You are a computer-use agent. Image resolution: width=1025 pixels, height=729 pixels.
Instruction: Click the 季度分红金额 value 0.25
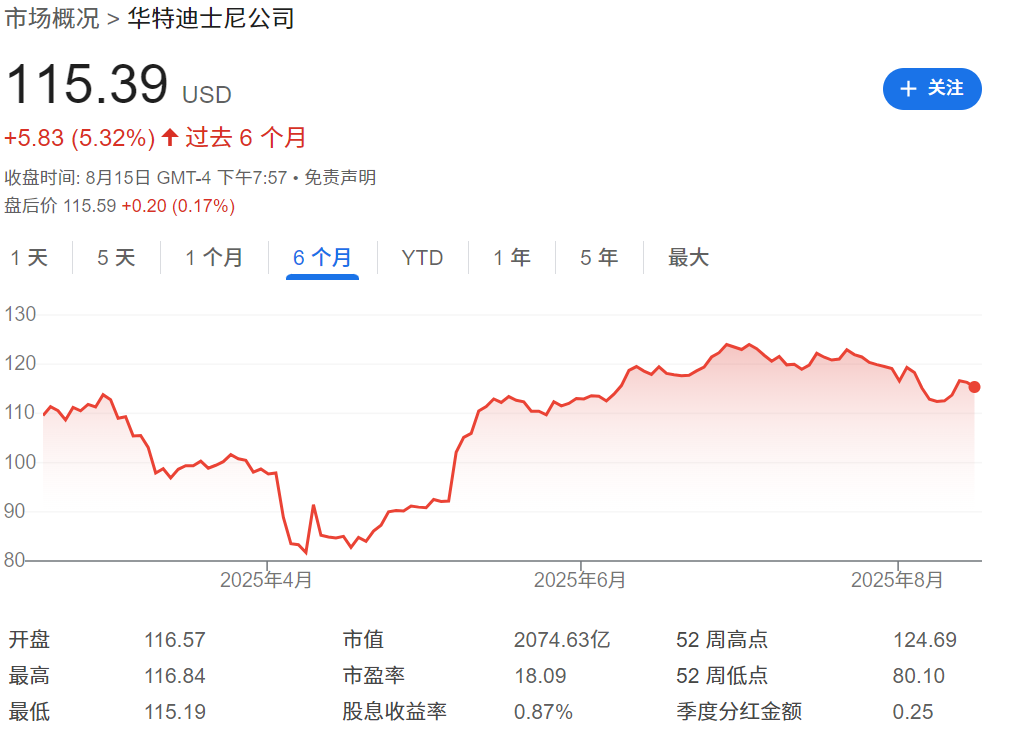point(913,711)
